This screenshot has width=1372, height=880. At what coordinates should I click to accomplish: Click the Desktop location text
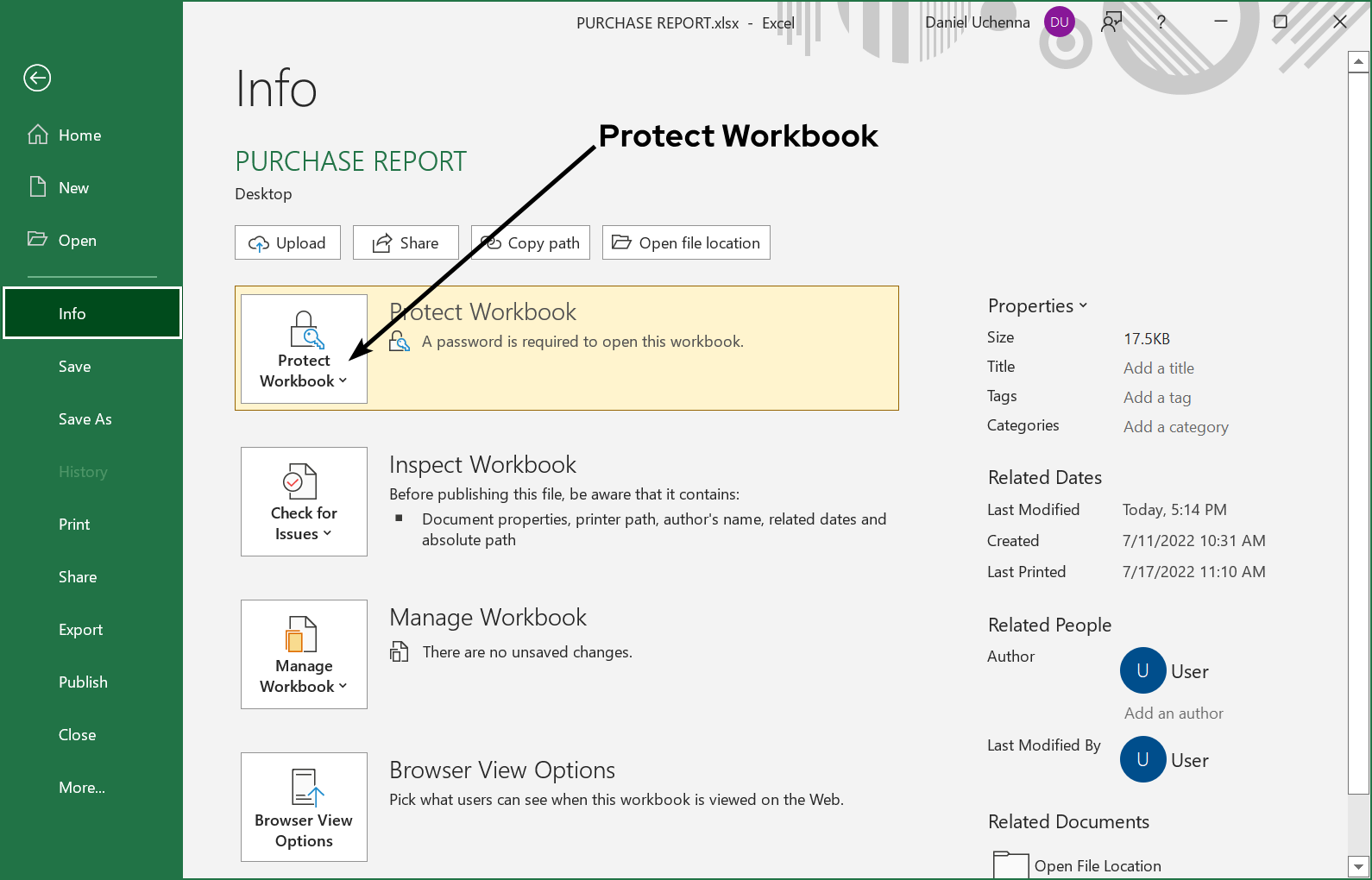pyautogui.click(x=263, y=194)
